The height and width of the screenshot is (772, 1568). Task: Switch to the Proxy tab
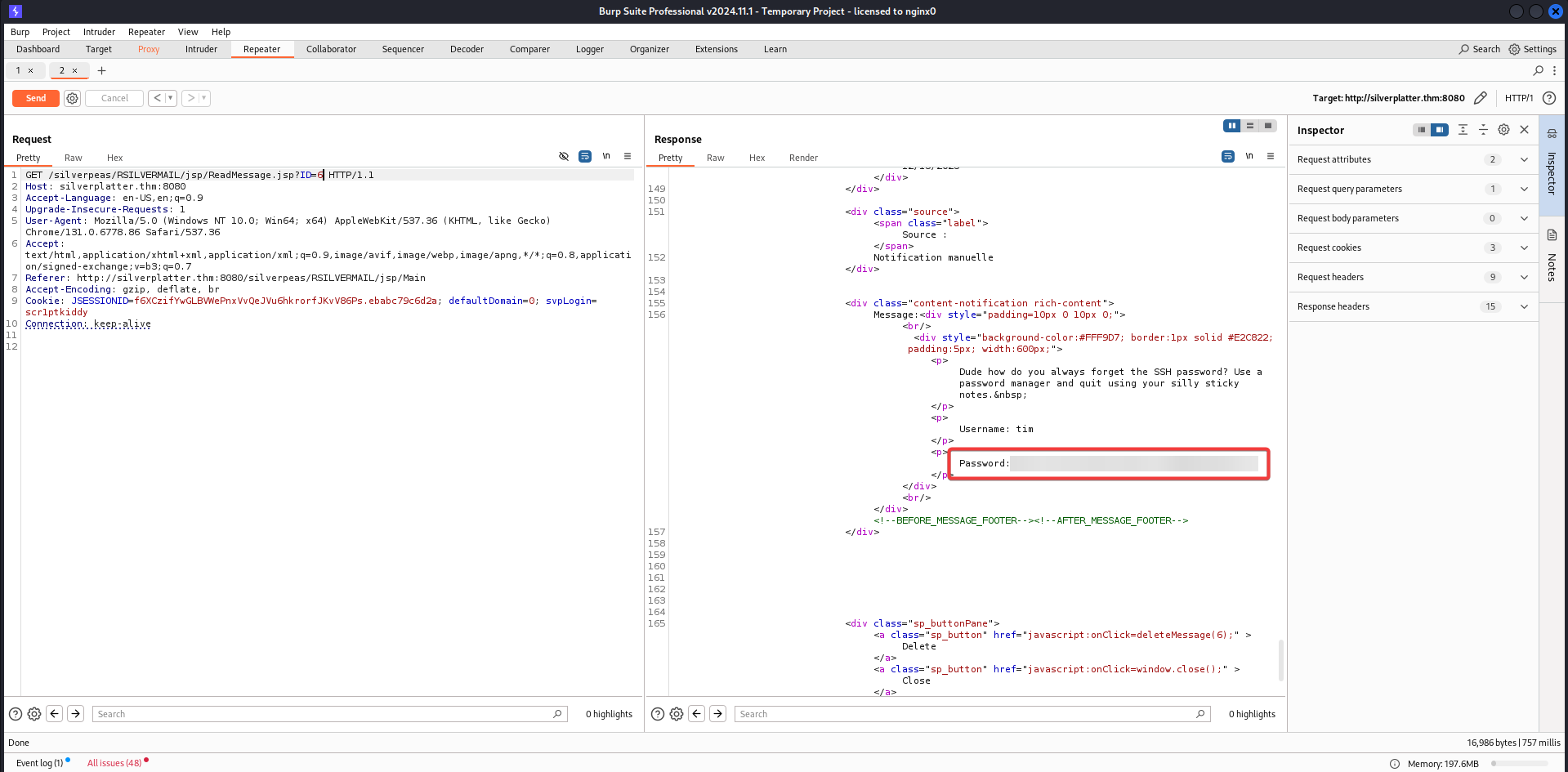tap(149, 49)
